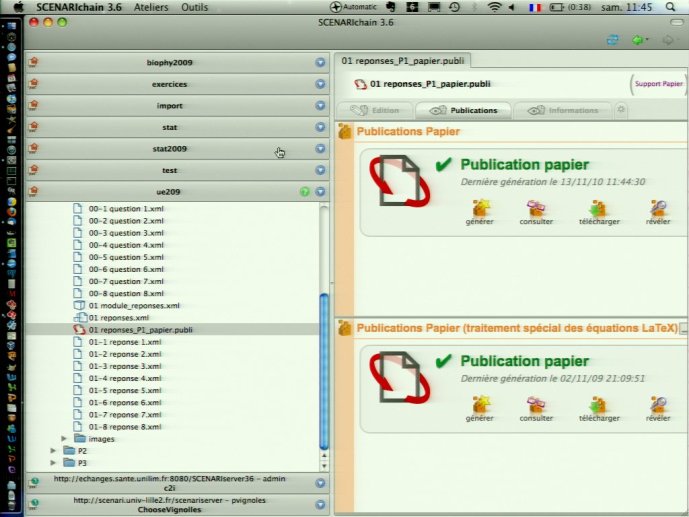Viewport: 689px width, 517px height.
Task: Open the Outils menu
Action: (x=195, y=7)
